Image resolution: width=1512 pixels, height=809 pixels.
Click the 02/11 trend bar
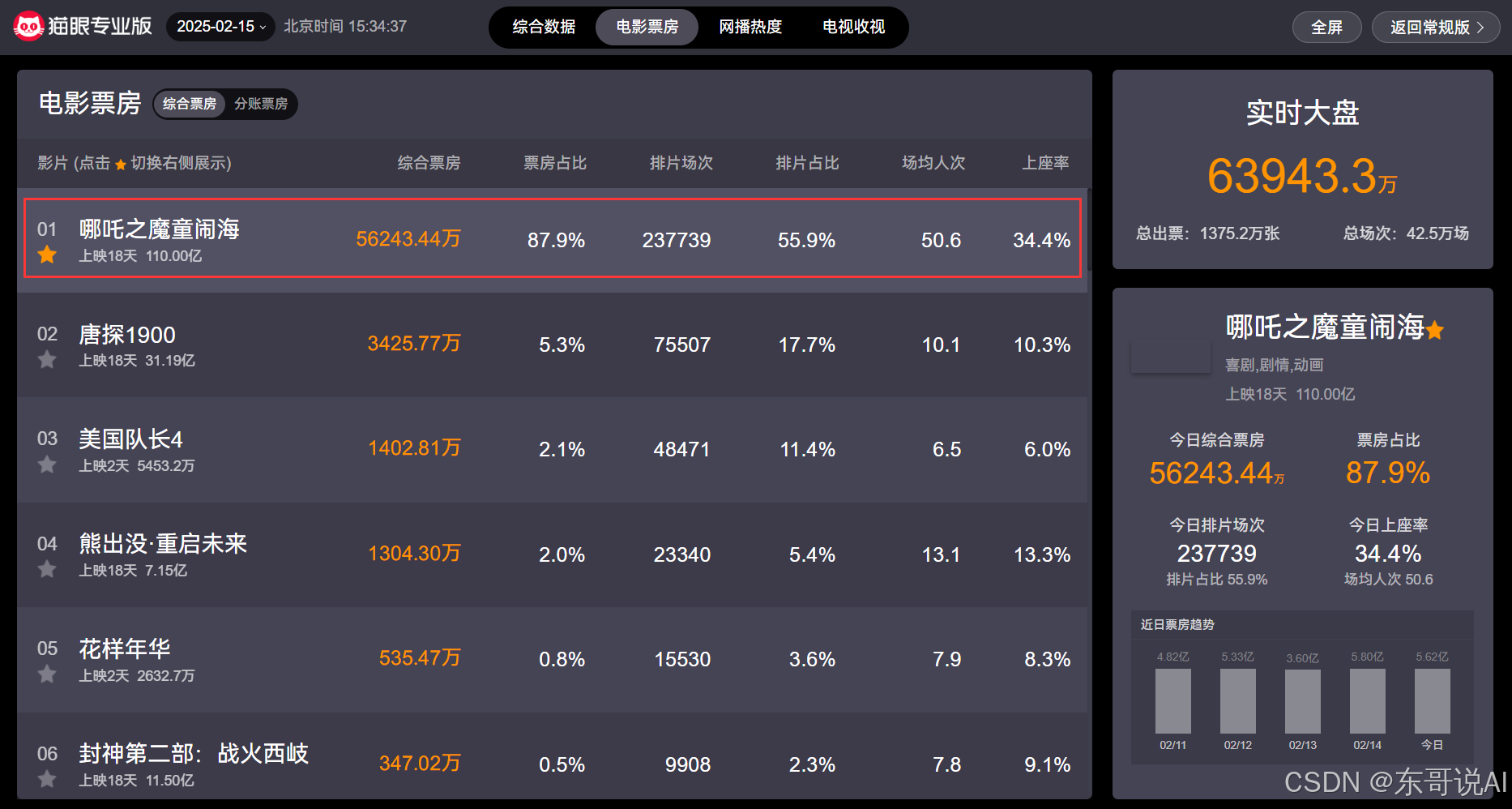pos(1172,701)
